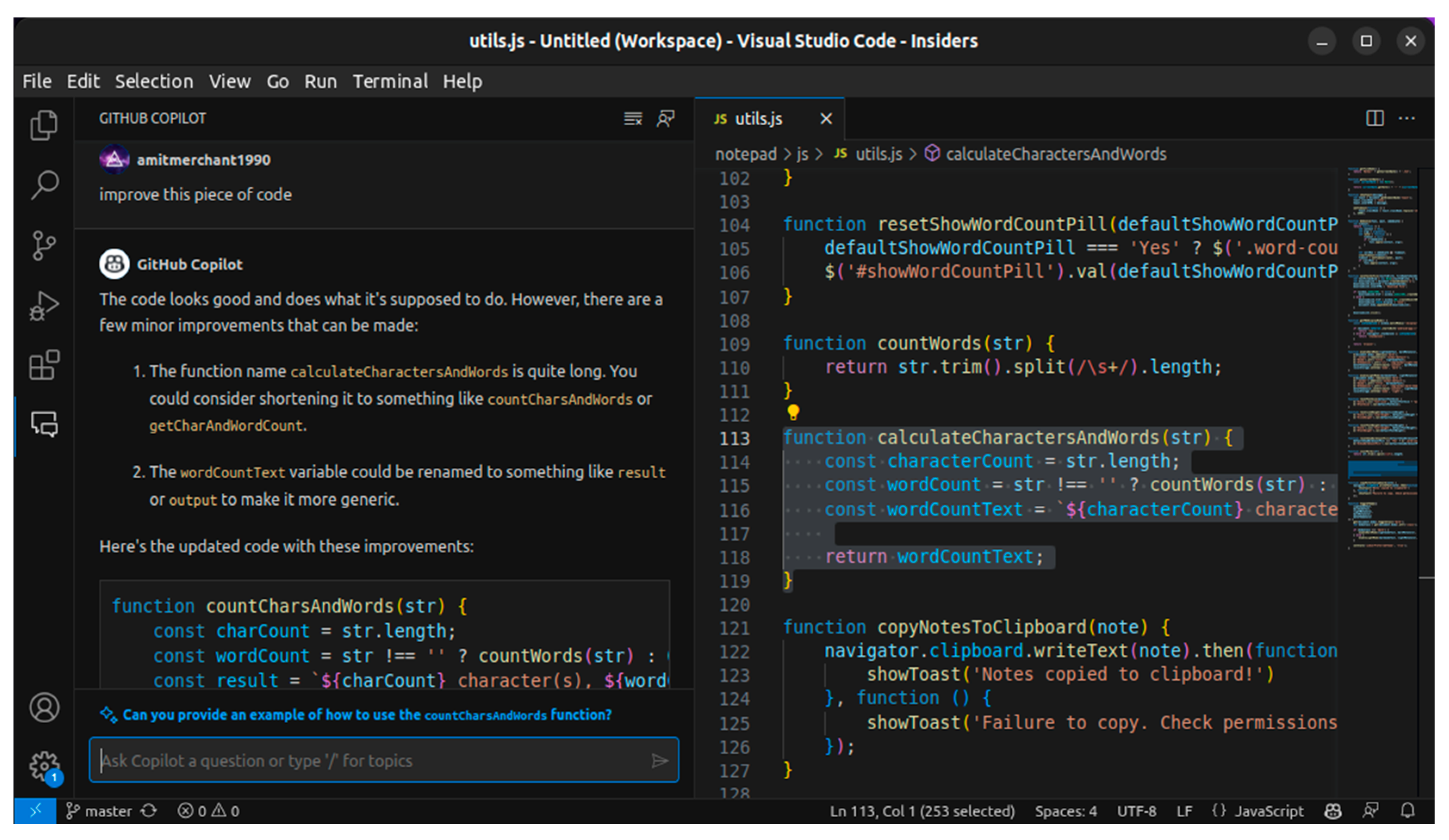Open the Search view icon
The width and height of the screenshot is (1449, 840).
[44, 185]
